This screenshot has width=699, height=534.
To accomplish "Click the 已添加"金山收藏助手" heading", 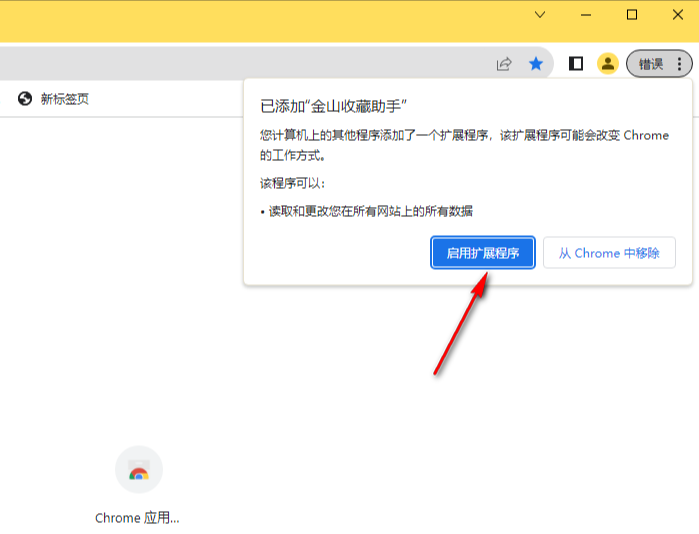I will pos(333,106).
